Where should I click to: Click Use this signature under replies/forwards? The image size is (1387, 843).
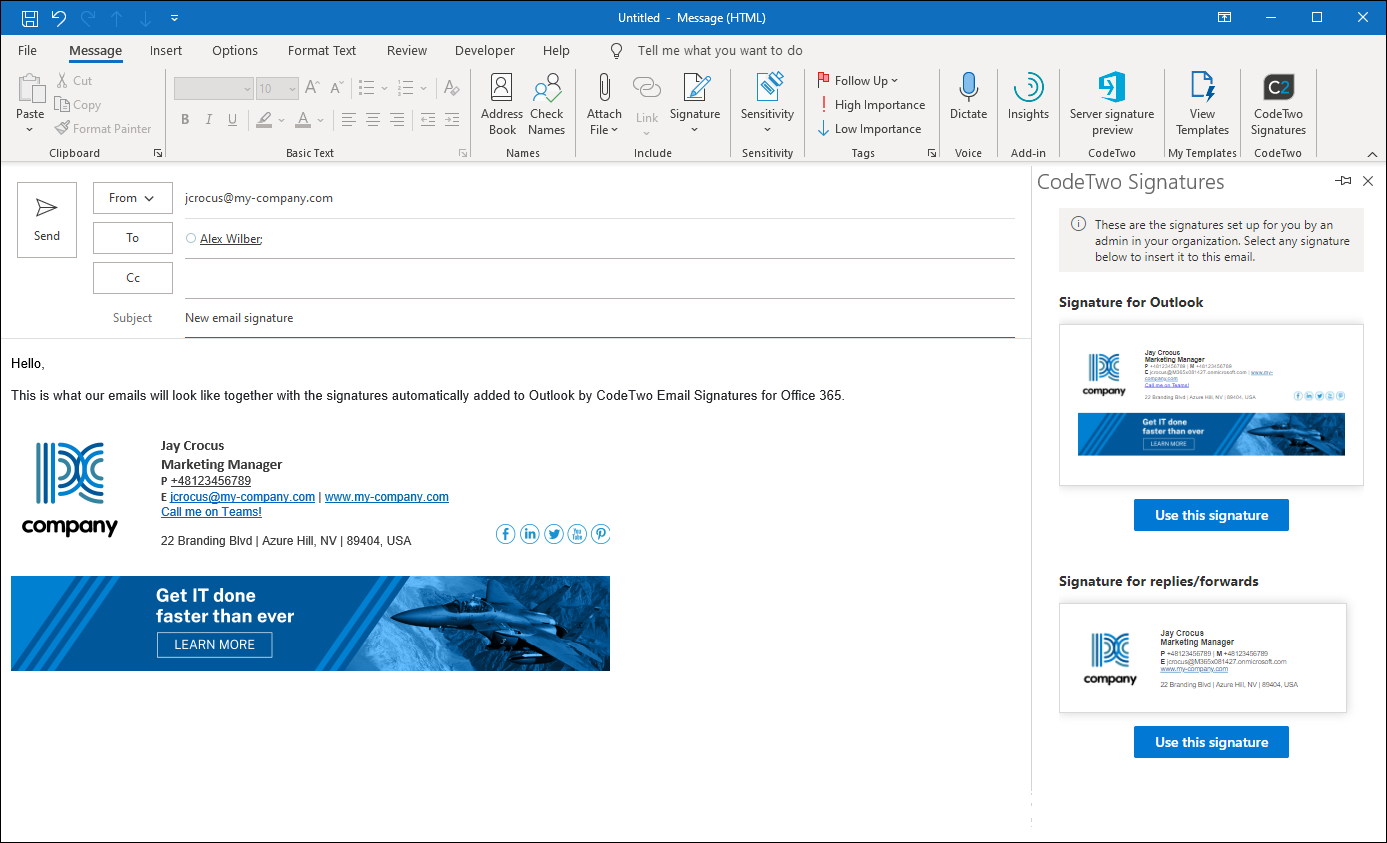point(1211,742)
